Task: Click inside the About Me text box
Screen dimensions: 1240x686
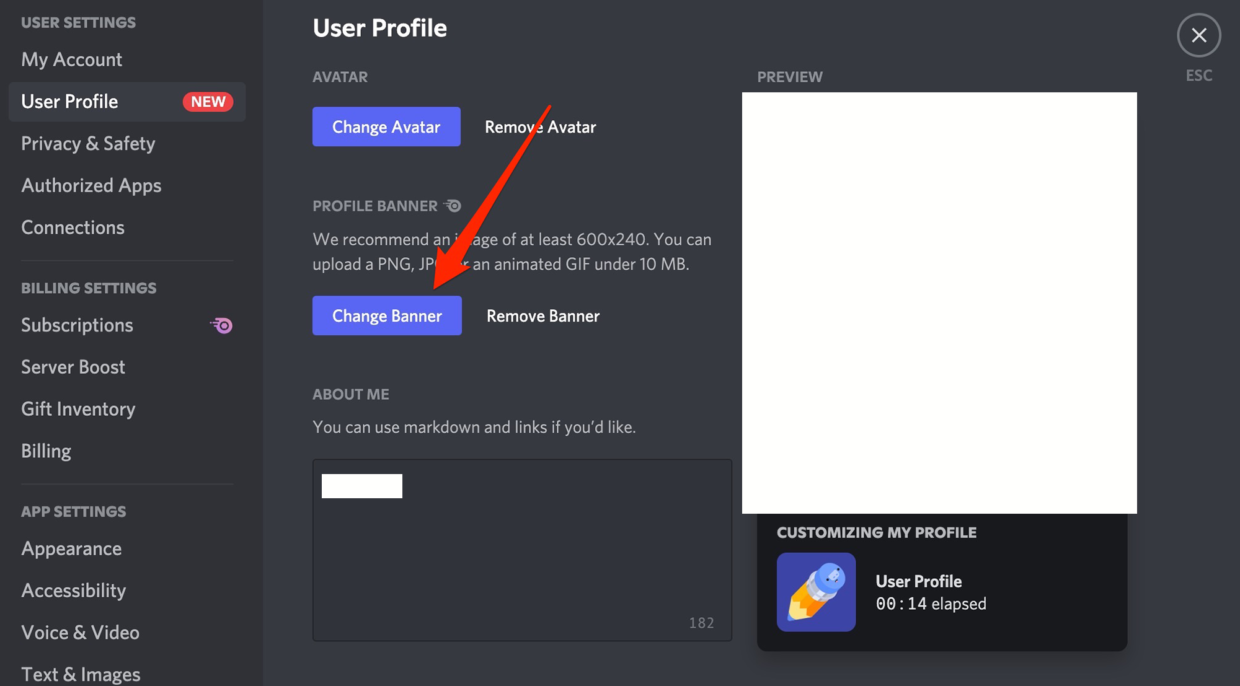Action: coord(522,550)
